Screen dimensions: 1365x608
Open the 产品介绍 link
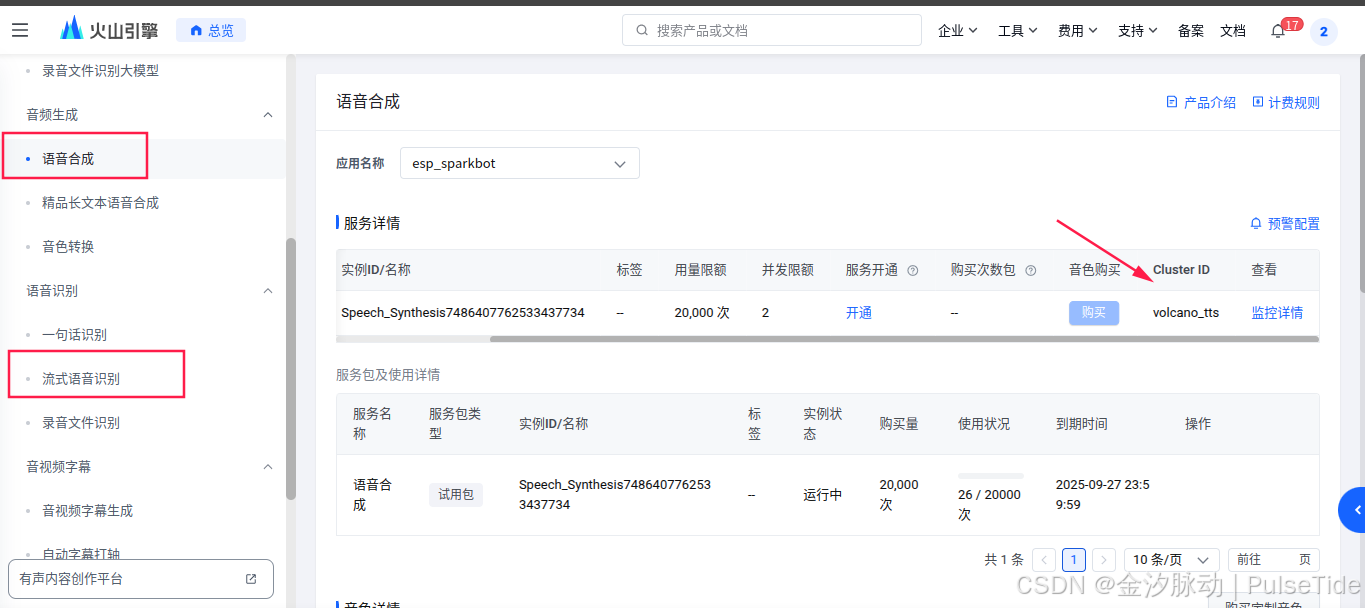pyautogui.click(x=1201, y=102)
